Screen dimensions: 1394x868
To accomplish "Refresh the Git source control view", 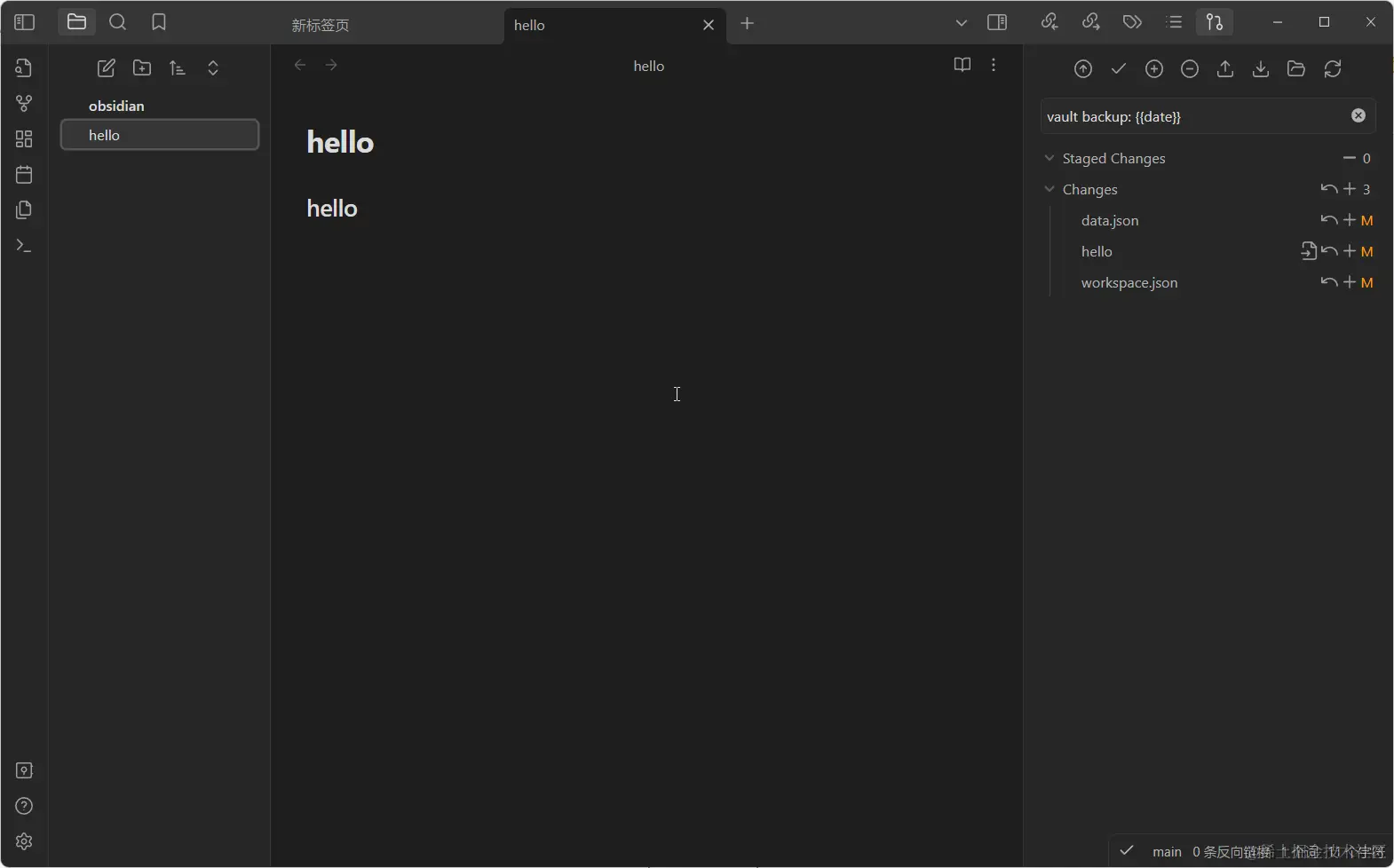I will point(1333,69).
